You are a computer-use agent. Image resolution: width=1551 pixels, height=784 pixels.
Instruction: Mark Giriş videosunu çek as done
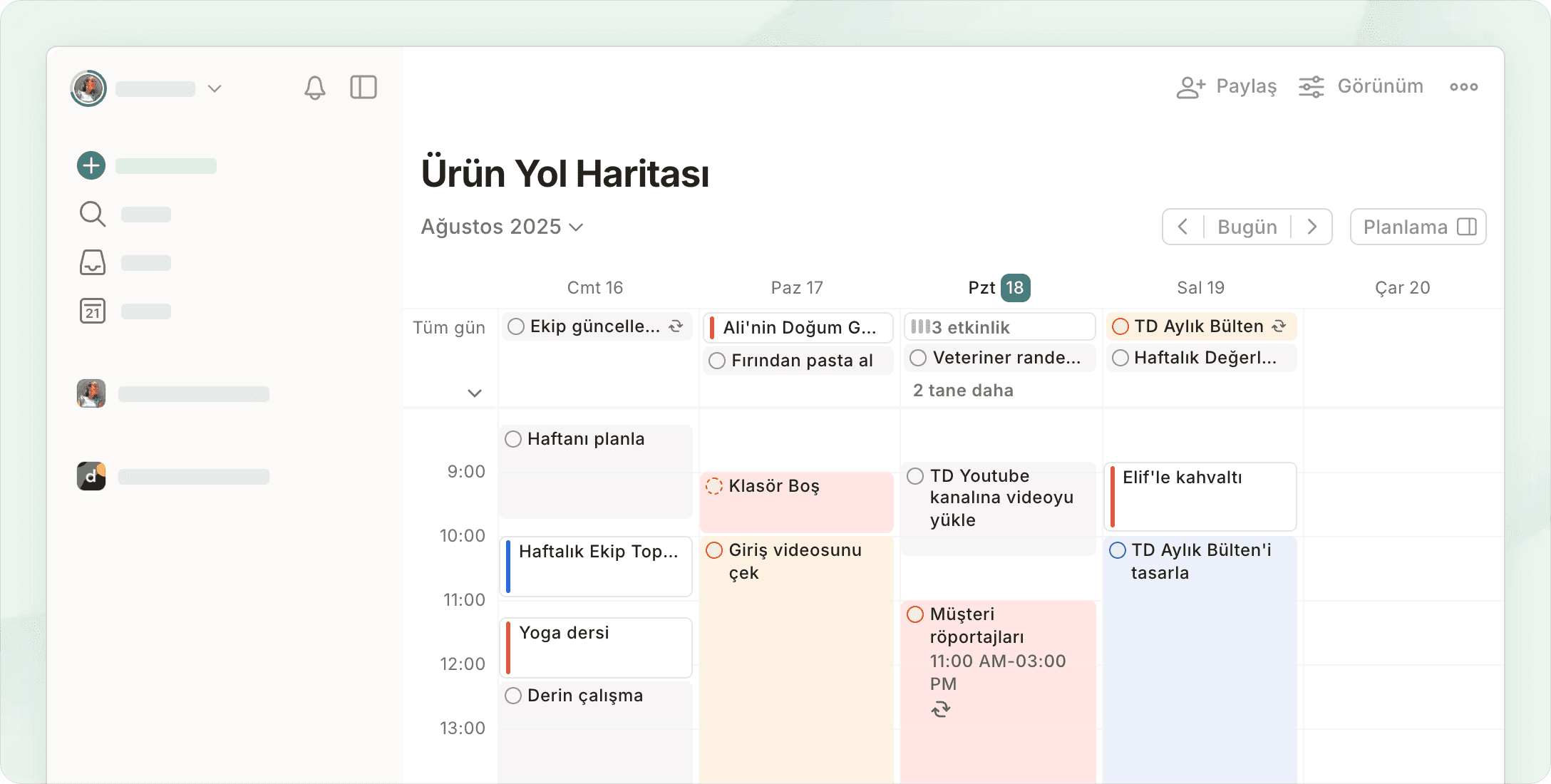[x=714, y=550]
